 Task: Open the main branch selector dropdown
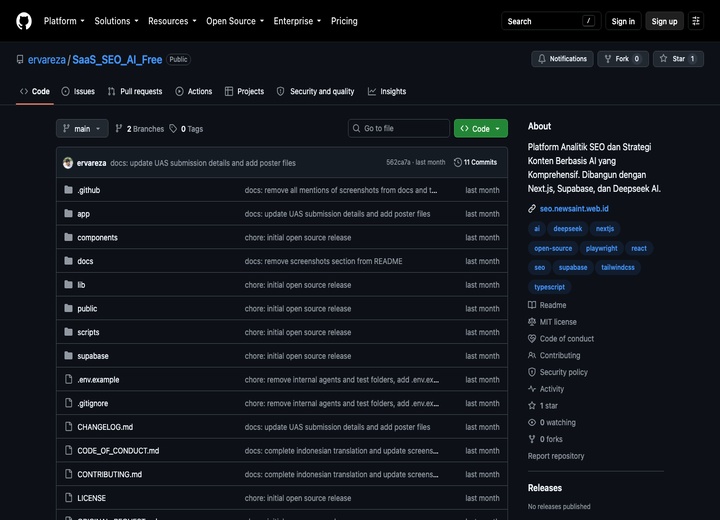coord(82,129)
